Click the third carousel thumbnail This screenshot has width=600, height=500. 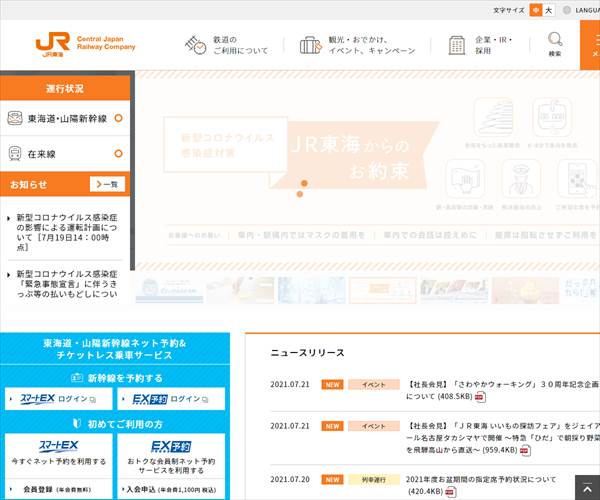coord(311,290)
